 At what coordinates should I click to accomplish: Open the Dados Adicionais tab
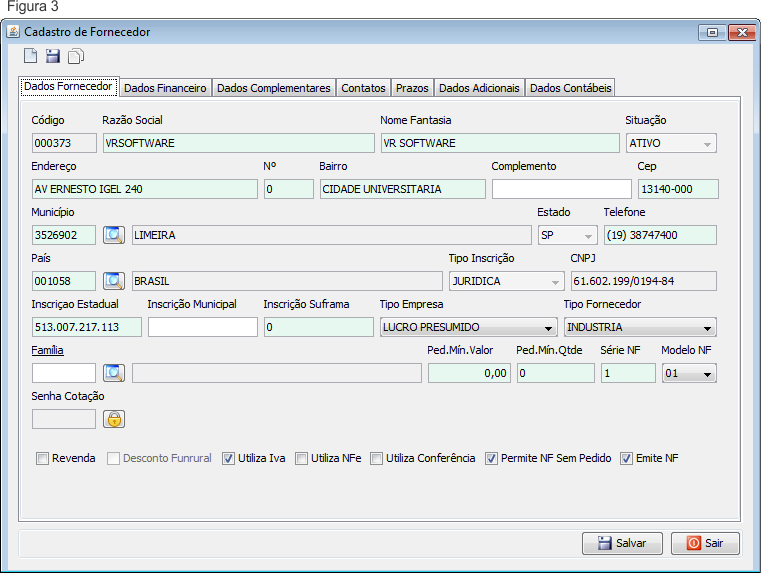pos(479,88)
